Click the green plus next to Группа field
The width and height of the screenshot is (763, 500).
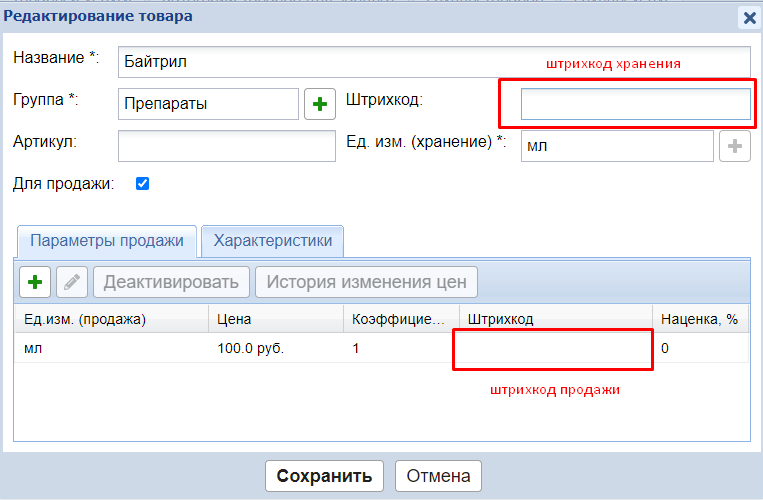coord(319,104)
